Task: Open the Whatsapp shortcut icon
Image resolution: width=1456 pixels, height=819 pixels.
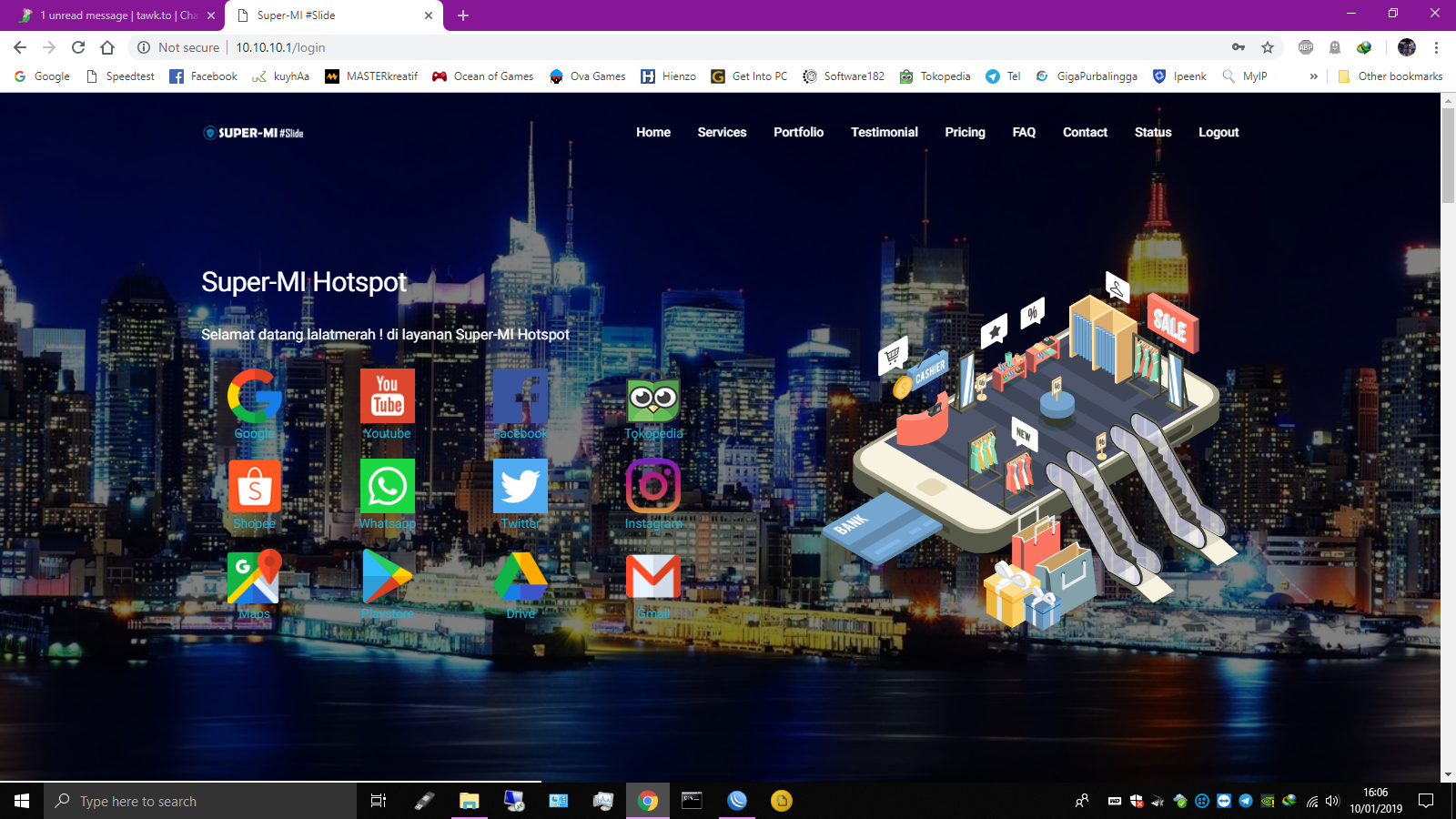Action: click(x=388, y=486)
